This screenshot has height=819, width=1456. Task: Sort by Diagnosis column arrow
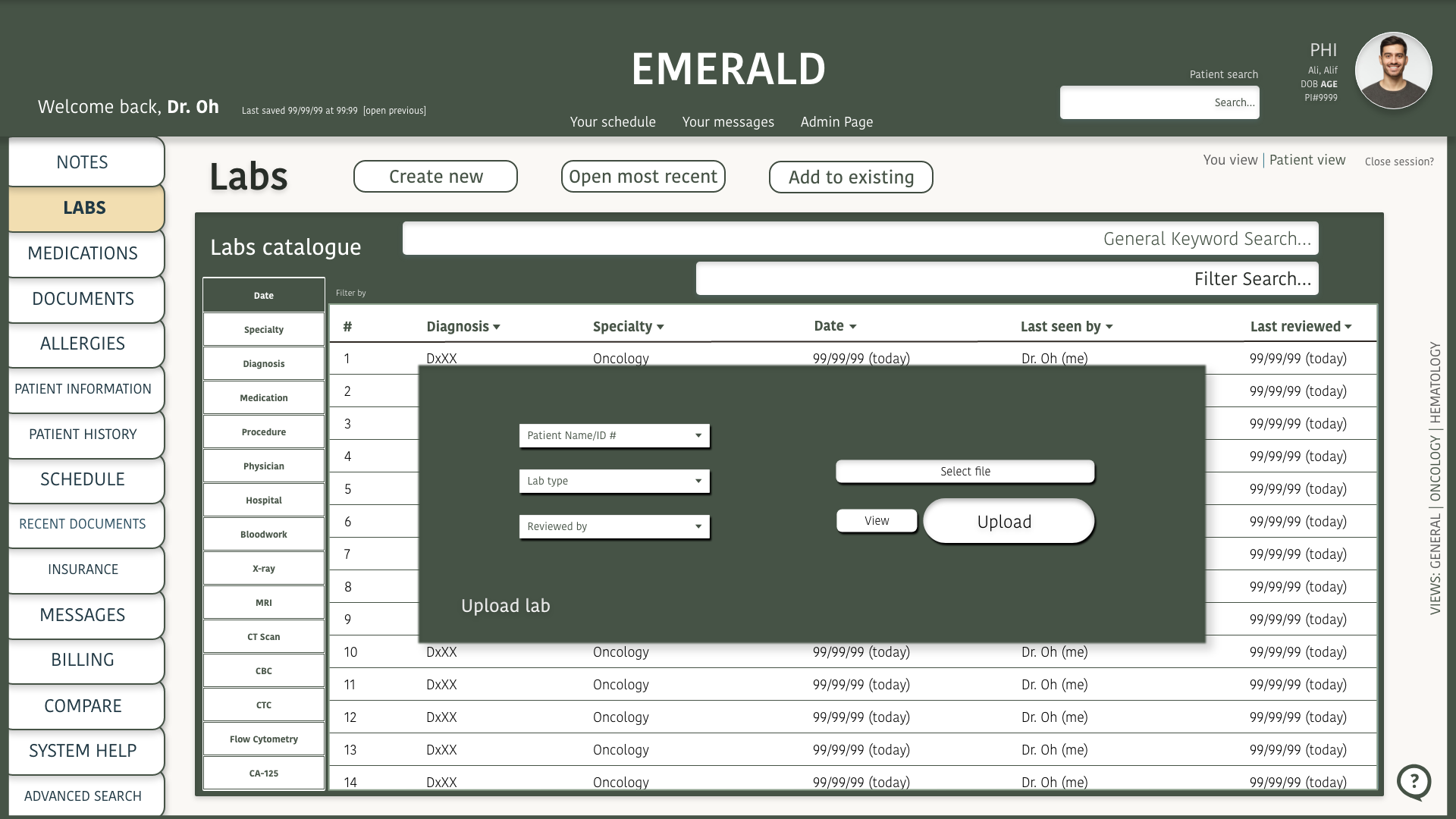497,327
